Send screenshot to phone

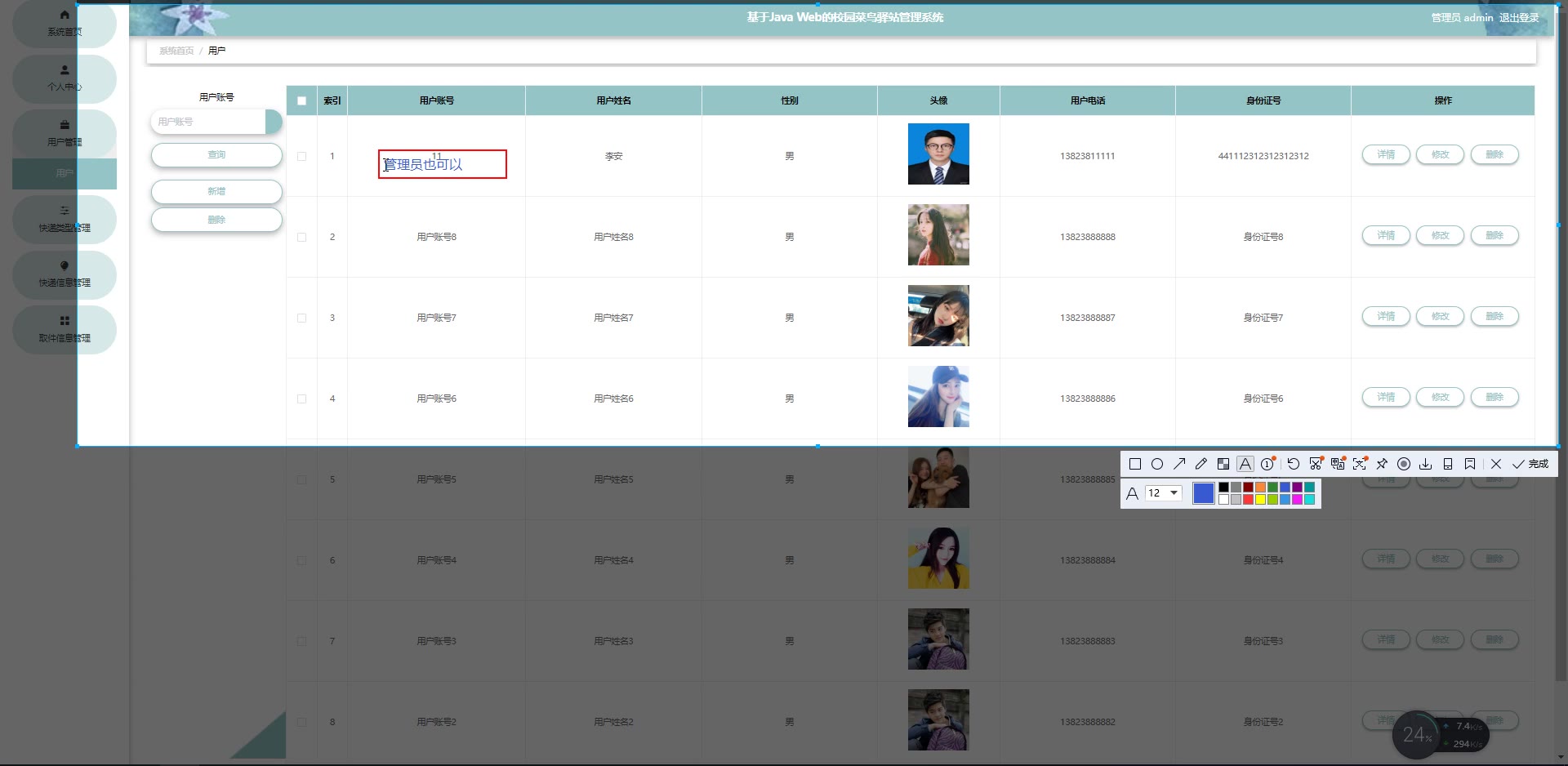point(1448,464)
